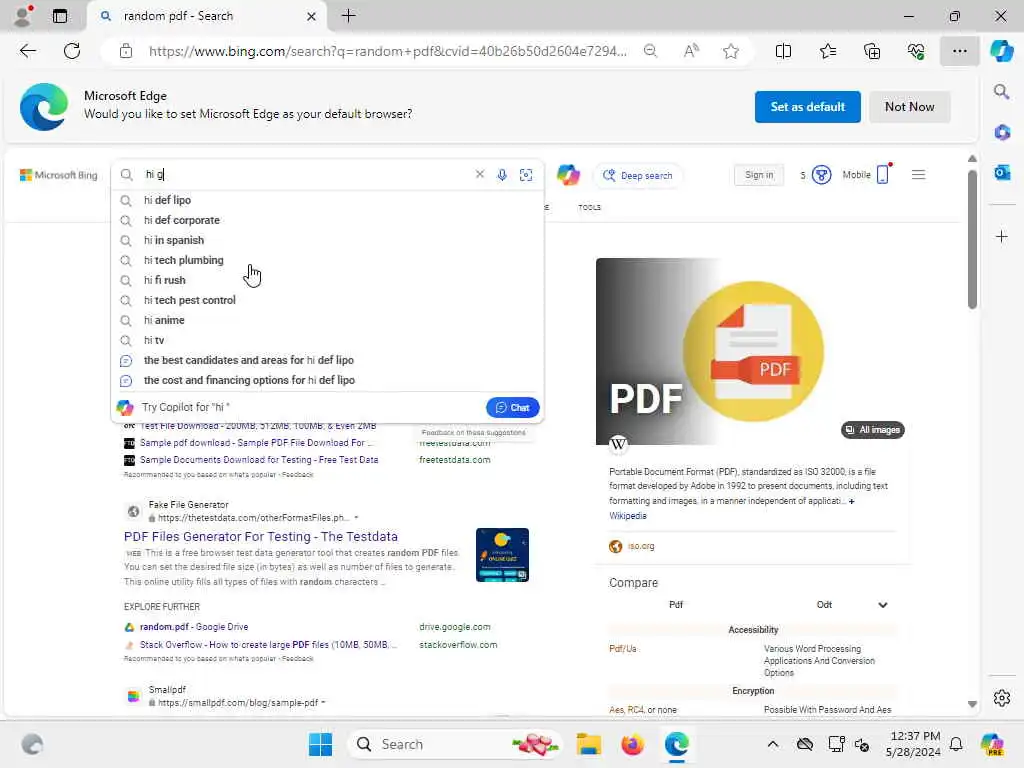Click Sample pdf download link
The height and width of the screenshot is (768, 1024).
click(255, 443)
